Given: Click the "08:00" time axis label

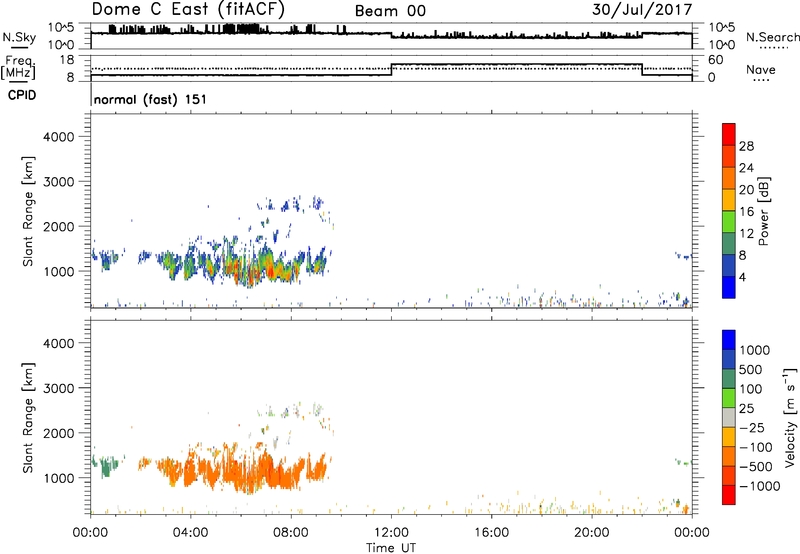Looking at the screenshot, I should click(x=291, y=532).
